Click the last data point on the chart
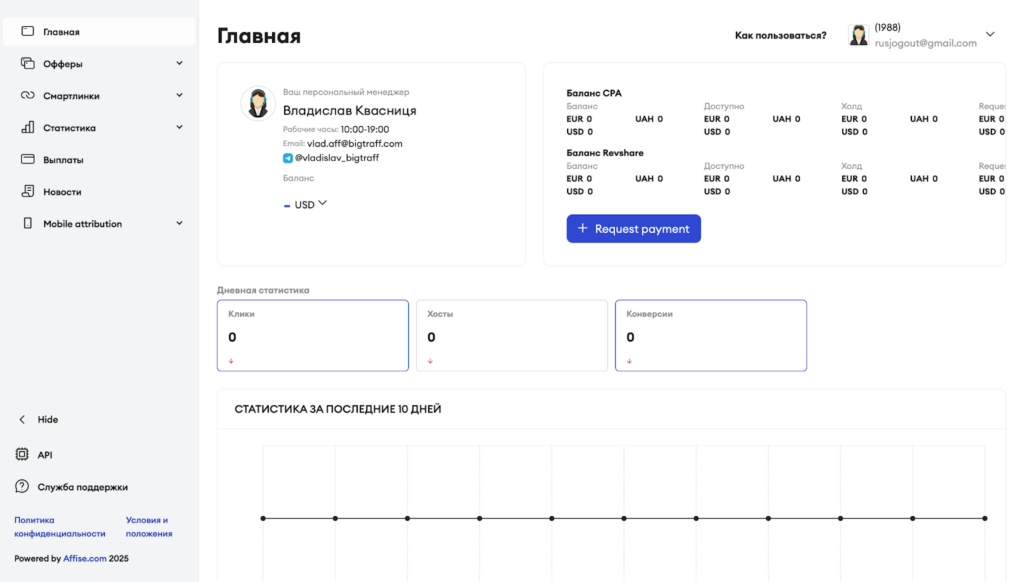This screenshot has height=582, width=1024. 985,518
